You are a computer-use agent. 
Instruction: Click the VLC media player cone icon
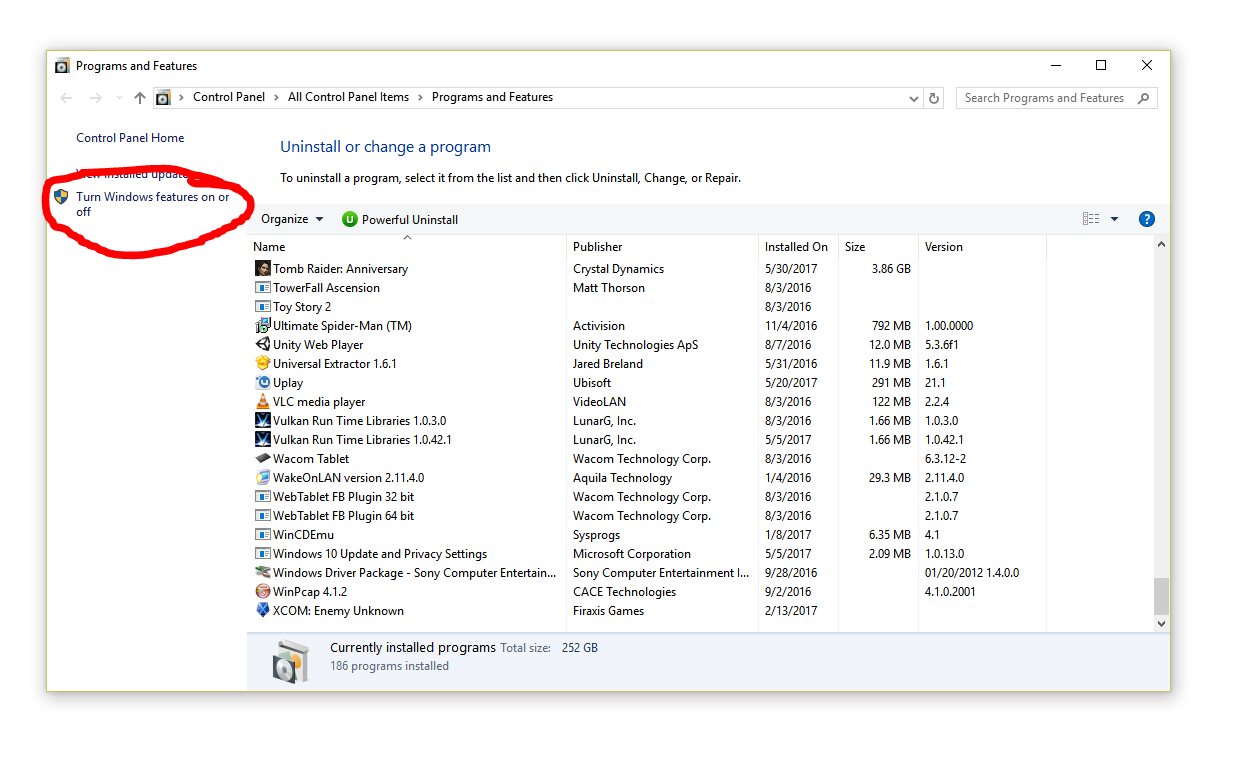(x=263, y=402)
